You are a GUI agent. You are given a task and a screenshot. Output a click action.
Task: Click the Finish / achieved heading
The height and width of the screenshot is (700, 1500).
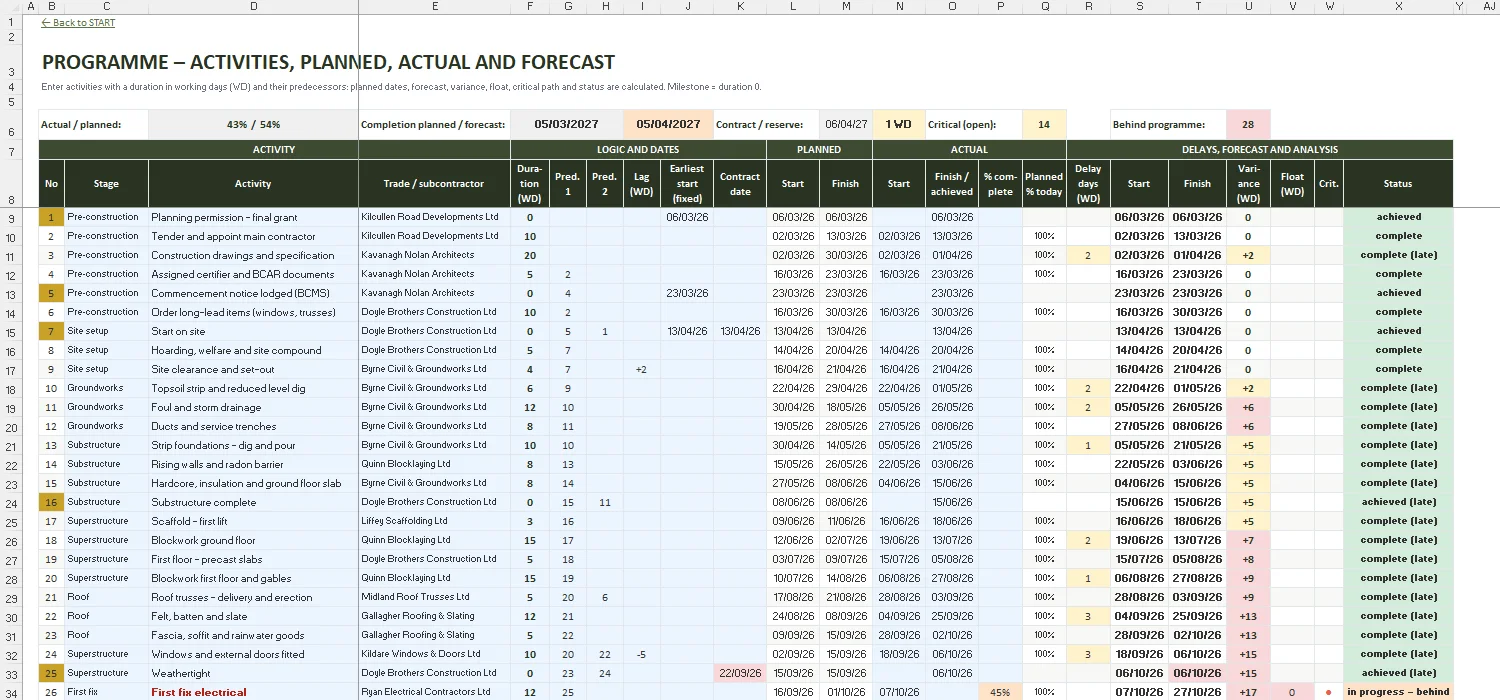tap(951, 184)
